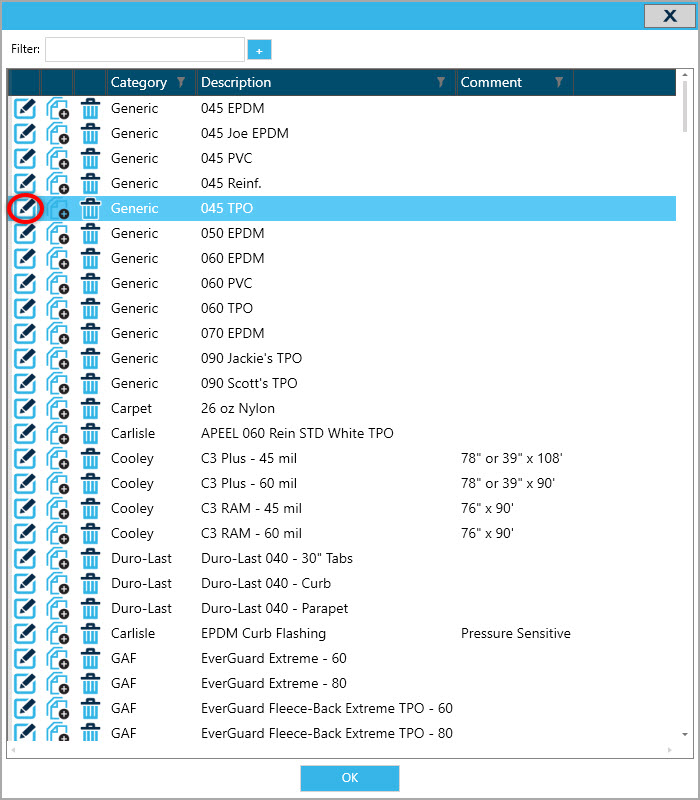Edit the 070 EPDM row
Screen dimensions: 700x800
point(24,333)
